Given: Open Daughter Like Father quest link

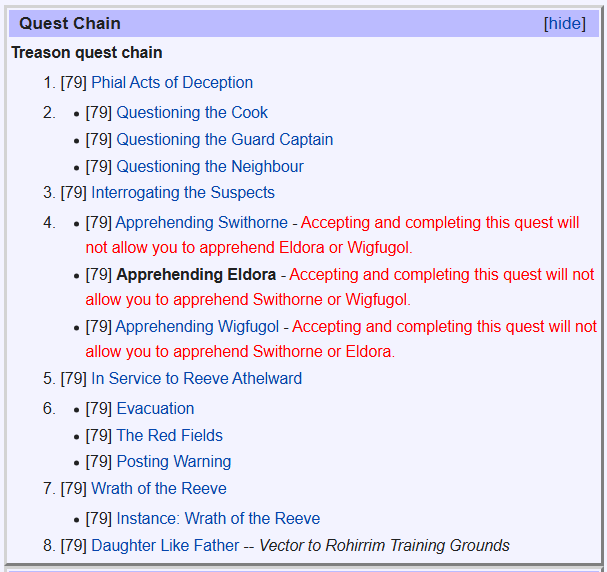Looking at the screenshot, I should click(165, 545).
